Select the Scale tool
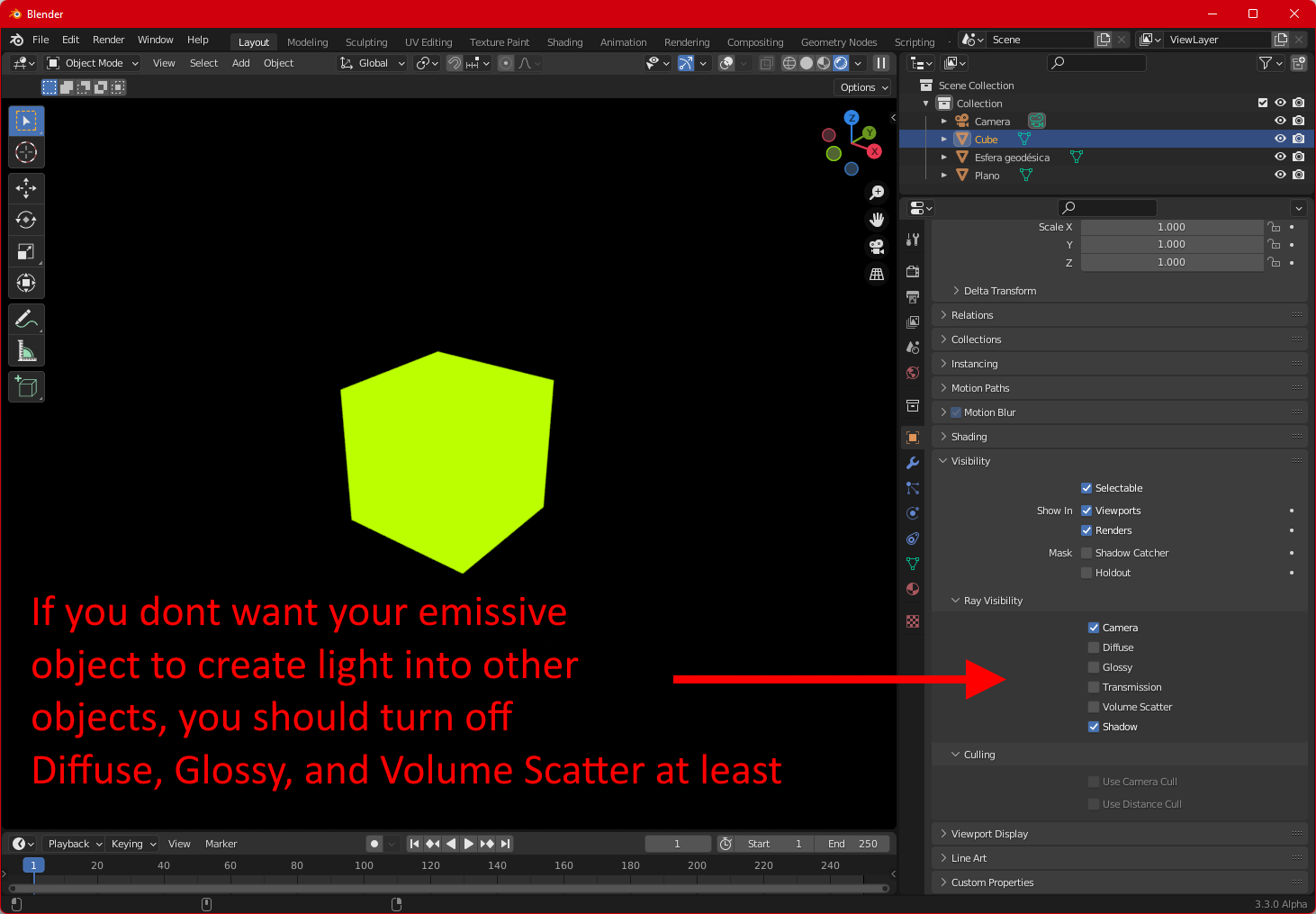The height and width of the screenshot is (914, 1316). click(26, 251)
